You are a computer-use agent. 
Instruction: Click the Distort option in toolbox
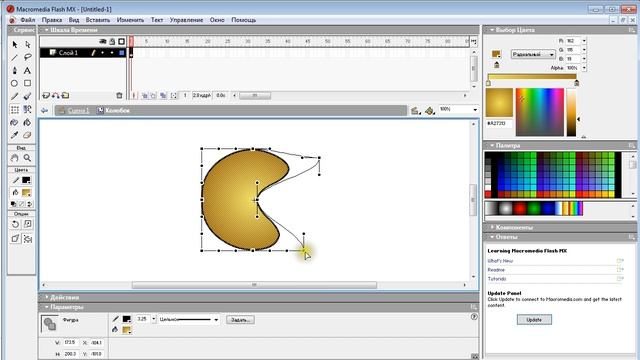click(x=15, y=238)
